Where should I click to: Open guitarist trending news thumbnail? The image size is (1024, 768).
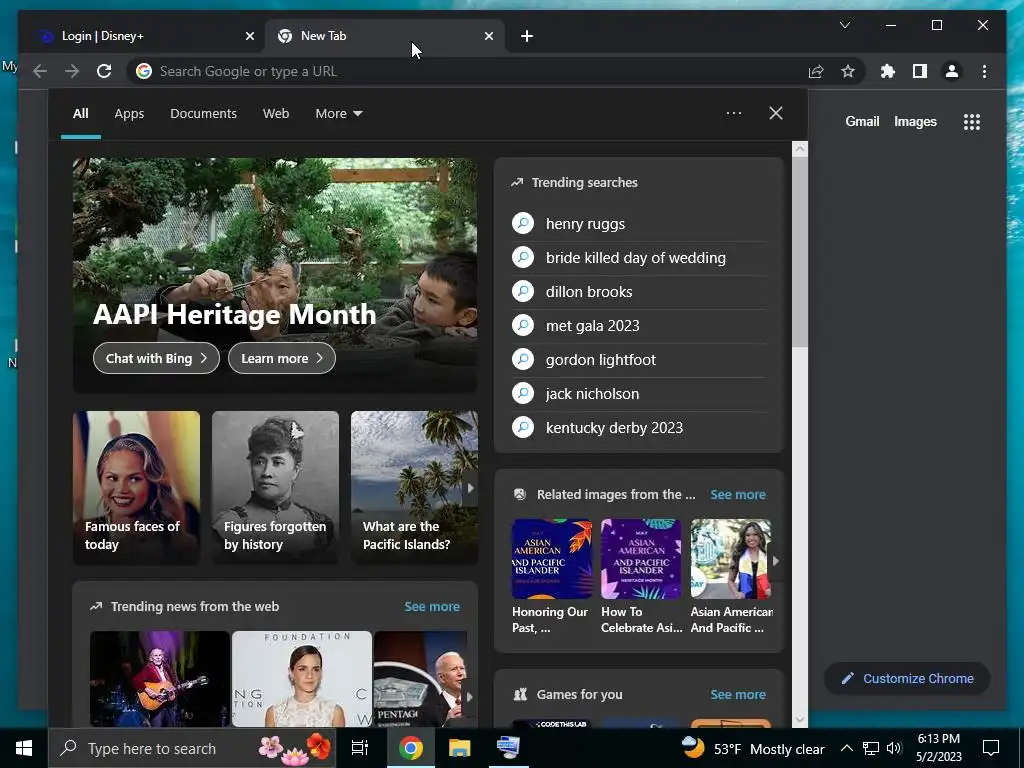(159, 679)
